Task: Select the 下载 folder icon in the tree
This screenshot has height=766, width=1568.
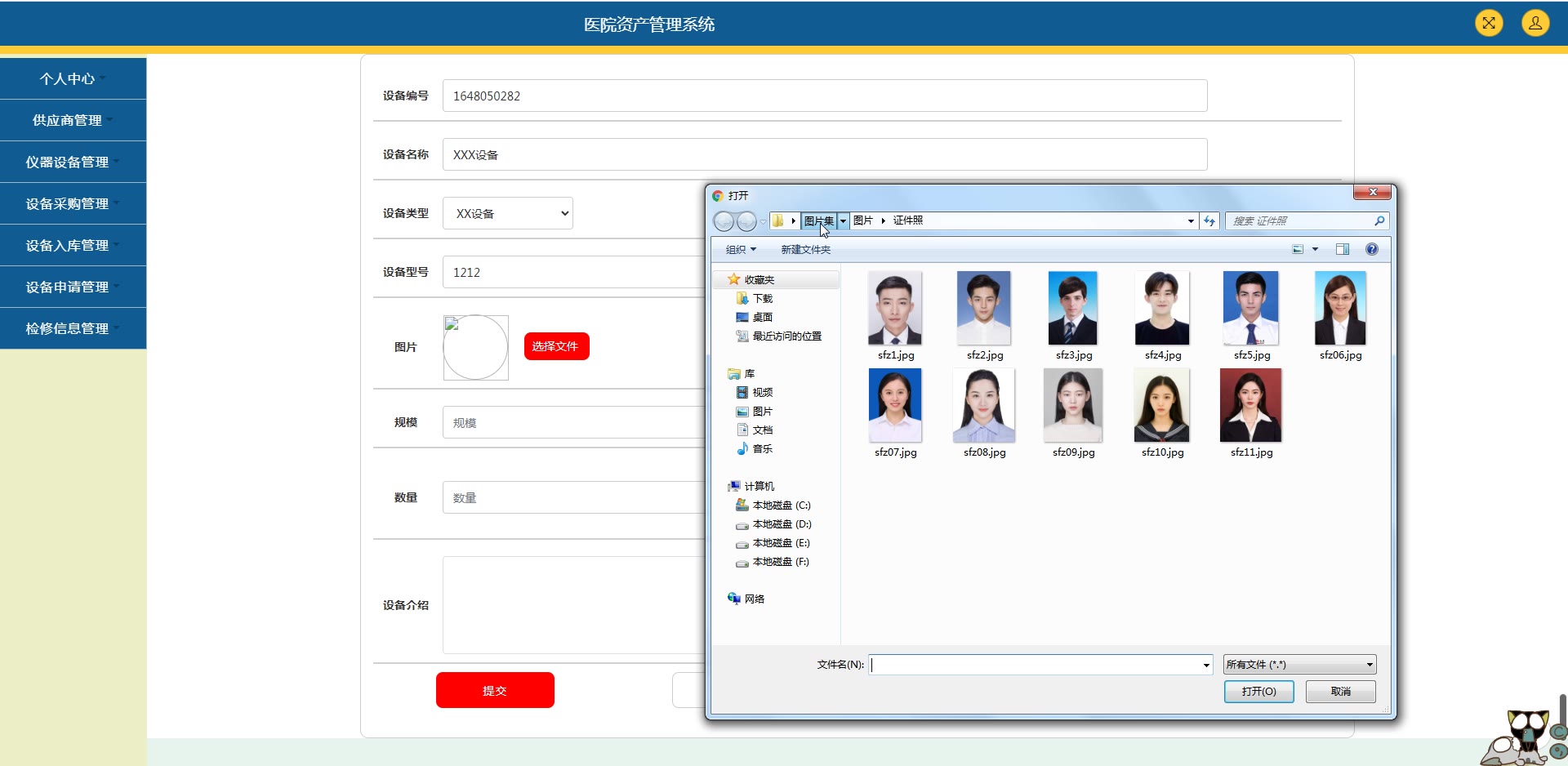Action: pos(742,298)
